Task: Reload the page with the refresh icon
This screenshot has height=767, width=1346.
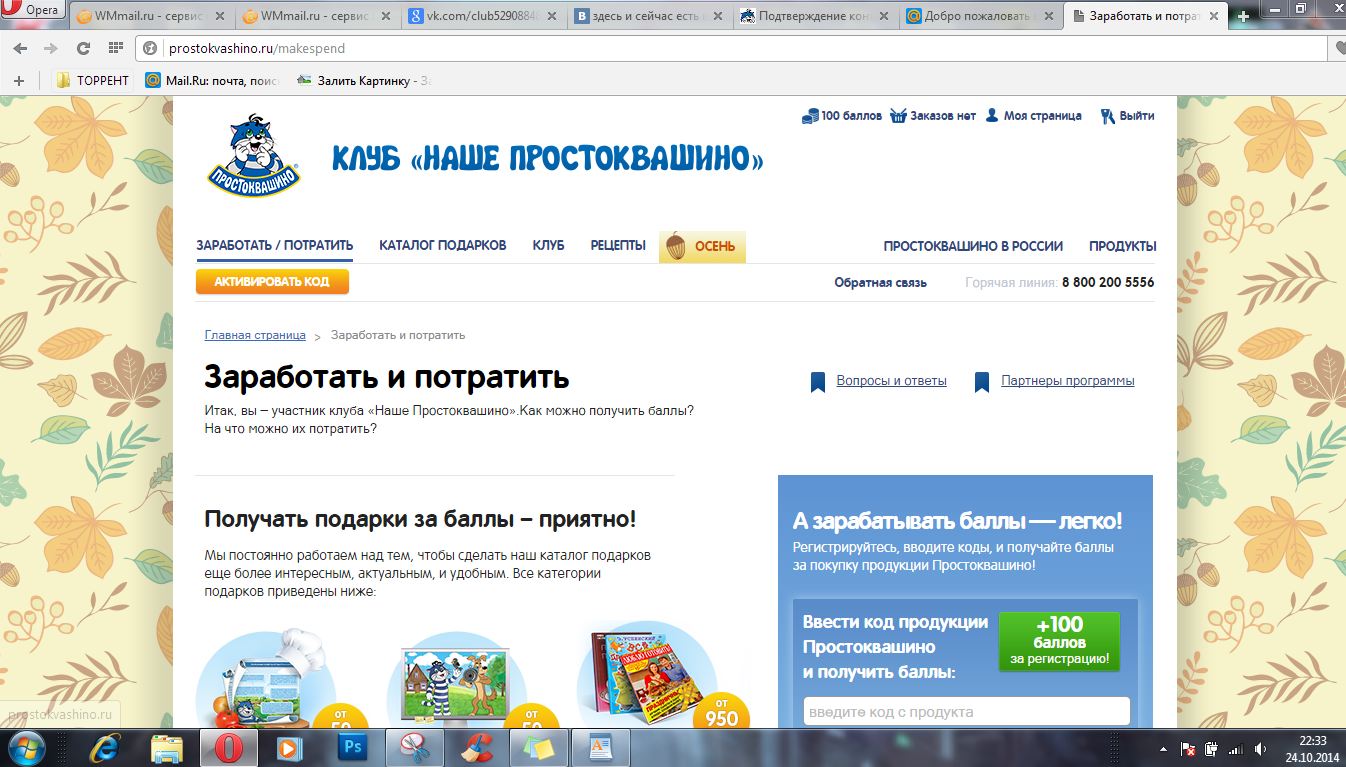Action: point(83,48)
